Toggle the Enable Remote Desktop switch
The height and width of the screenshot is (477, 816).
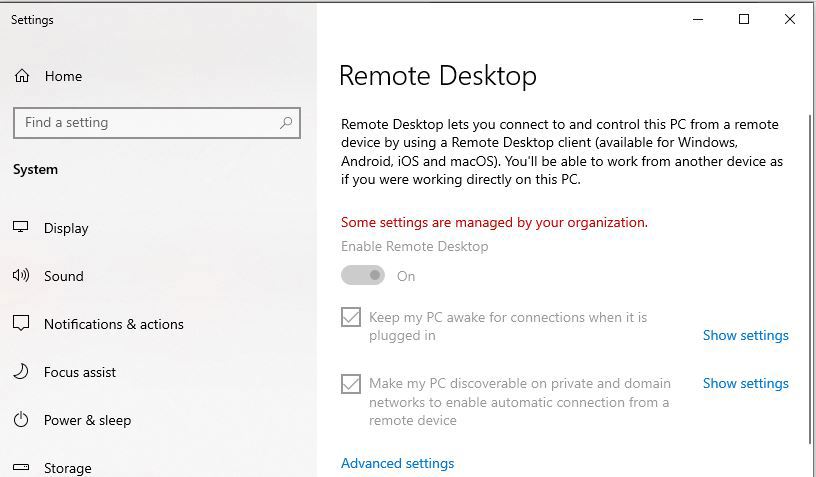363,275
